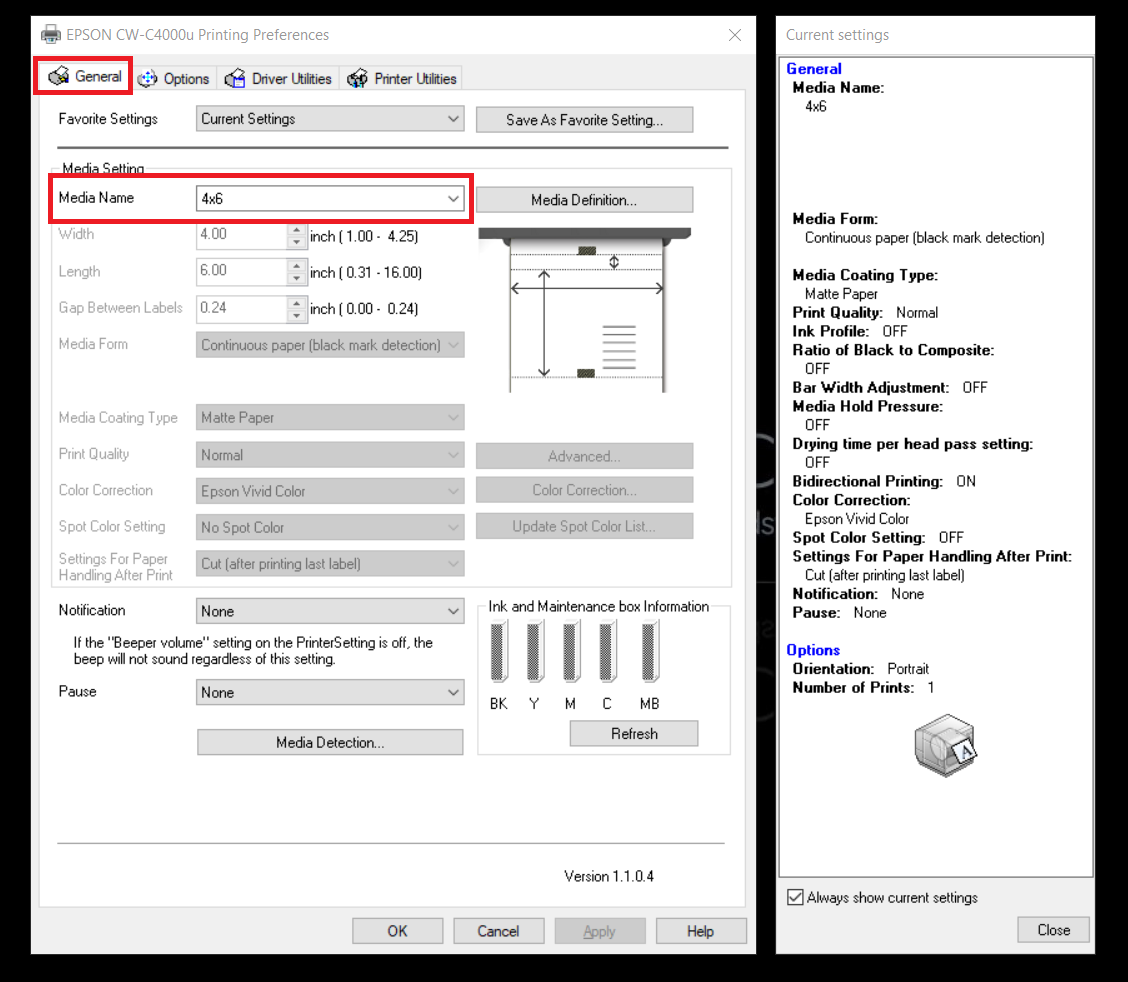Click the media layout preview diagram
Viewport: 1128px width, 982px height.
click(x=586, y=310)
